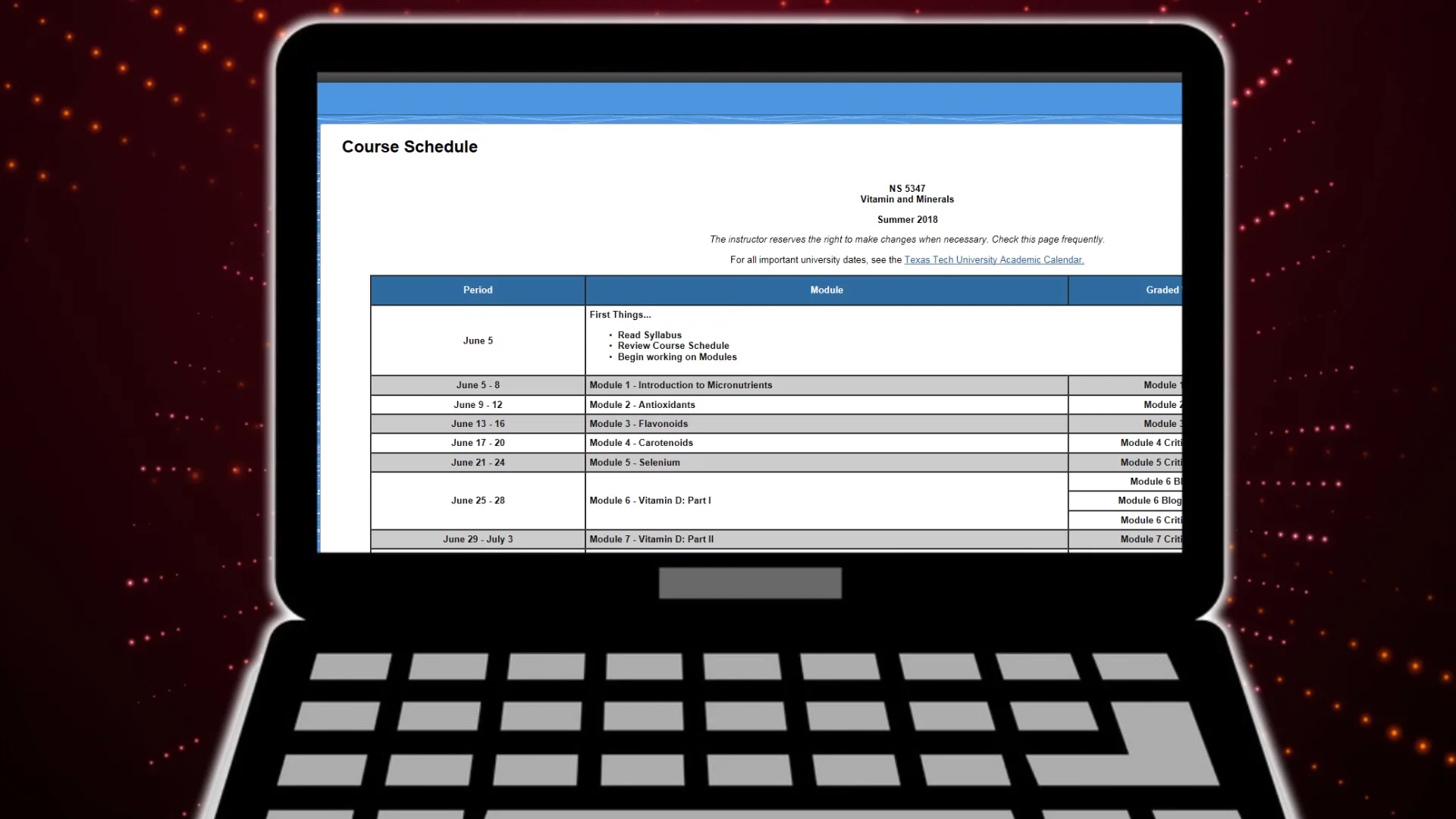Select the Course Schedule page heading
The width and height of the screenshot is (1456, 819).
(x=409, y=147)
